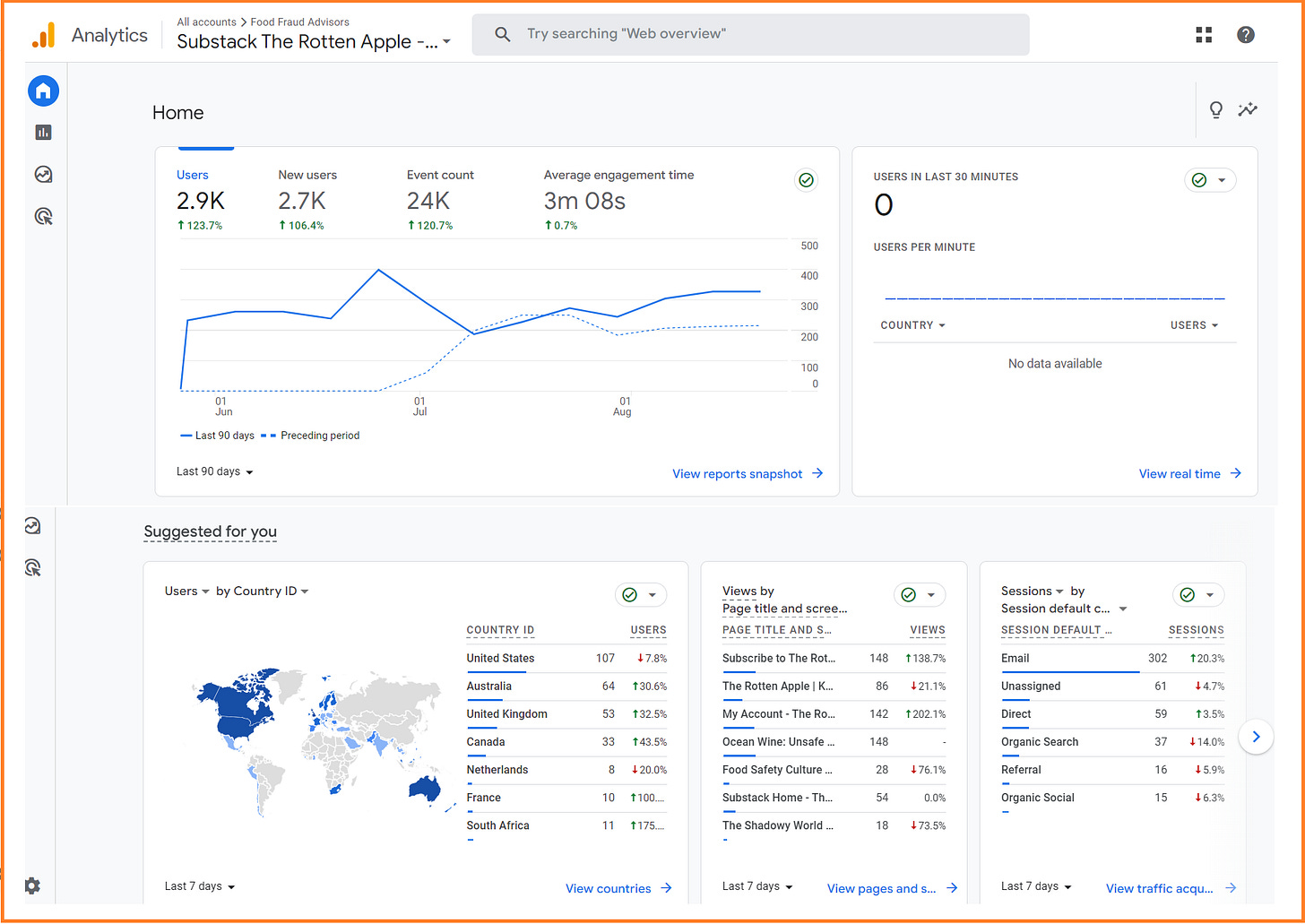This screenshot has height=924, width=1305.
Task: Open the Home icon in the sidebar
Action: pos(43,90)
